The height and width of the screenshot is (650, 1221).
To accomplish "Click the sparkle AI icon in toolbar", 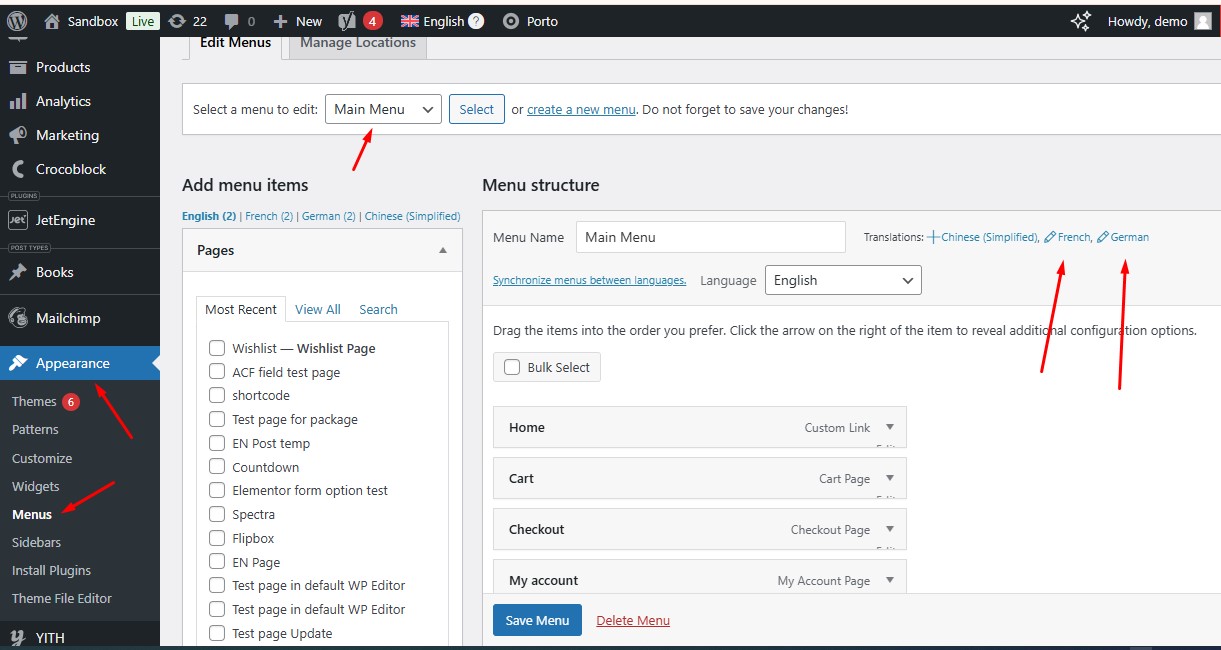I will click(x=1080, y=21).
